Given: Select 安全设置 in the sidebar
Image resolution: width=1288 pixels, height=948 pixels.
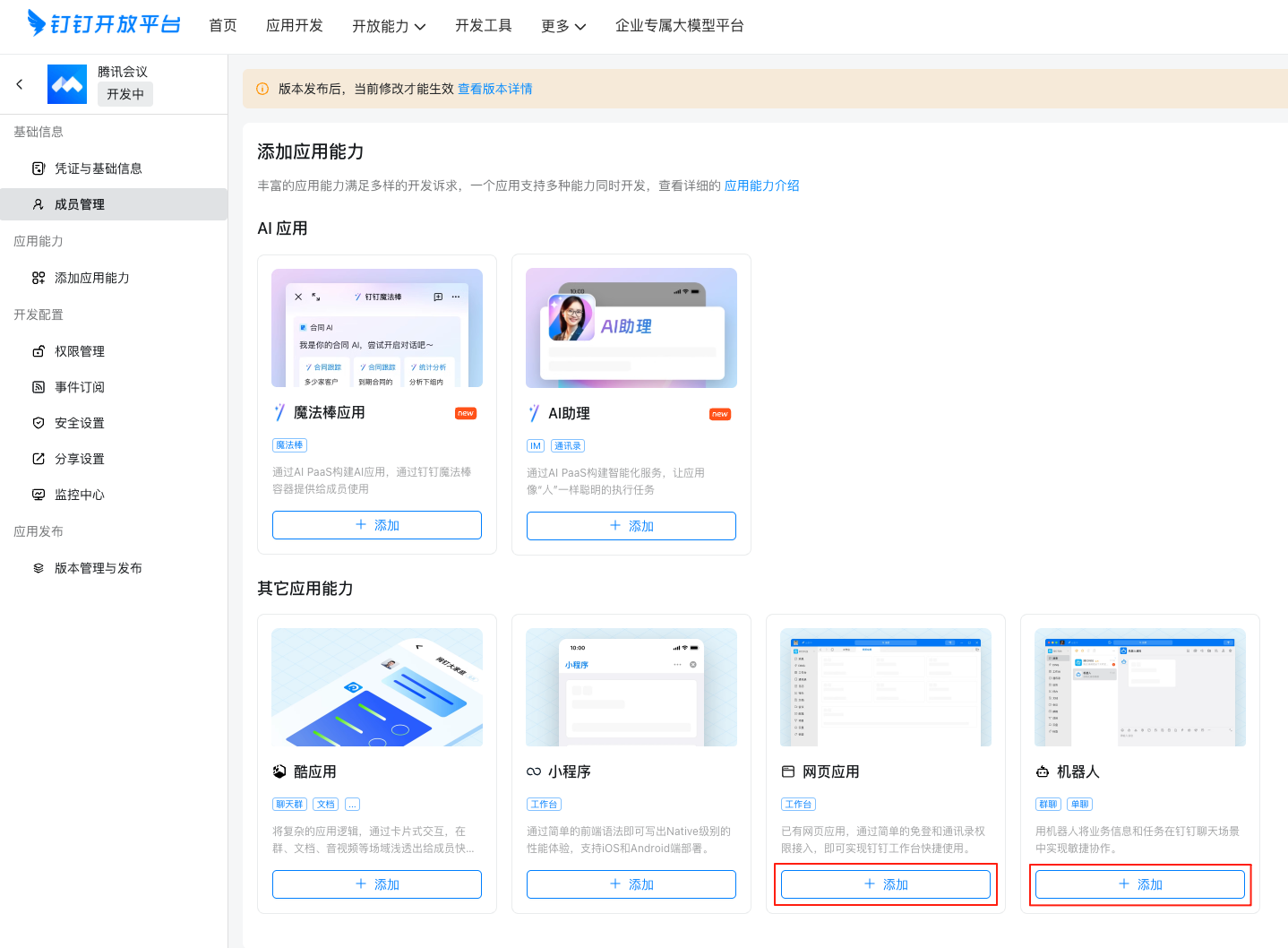Looking at the screenshot, I should pos(114,423).
